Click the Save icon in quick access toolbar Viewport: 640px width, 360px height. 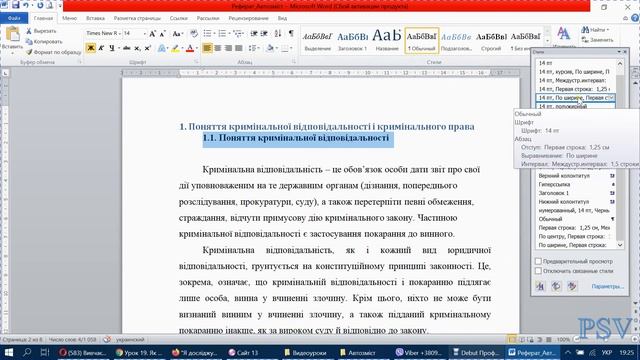coord(16,5)
